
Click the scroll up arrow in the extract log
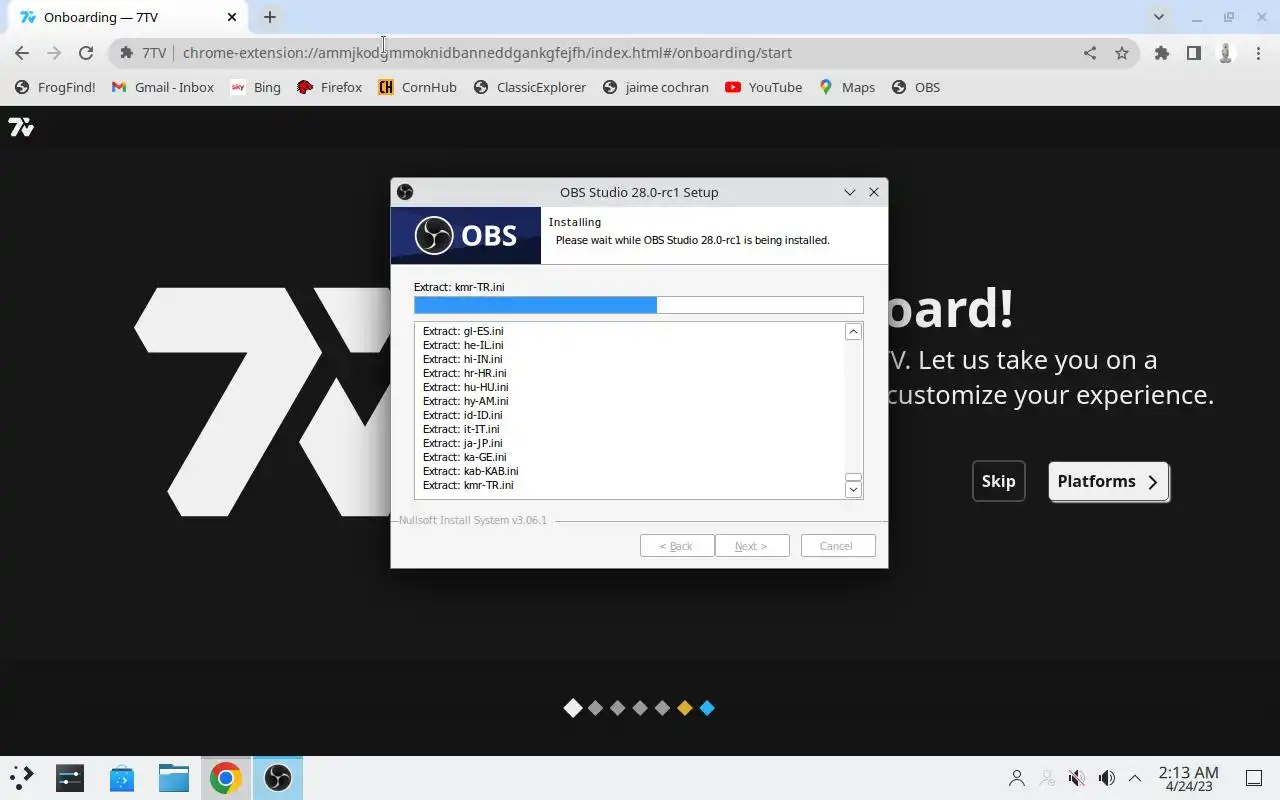pyautogui.click(x=853, y=332)
